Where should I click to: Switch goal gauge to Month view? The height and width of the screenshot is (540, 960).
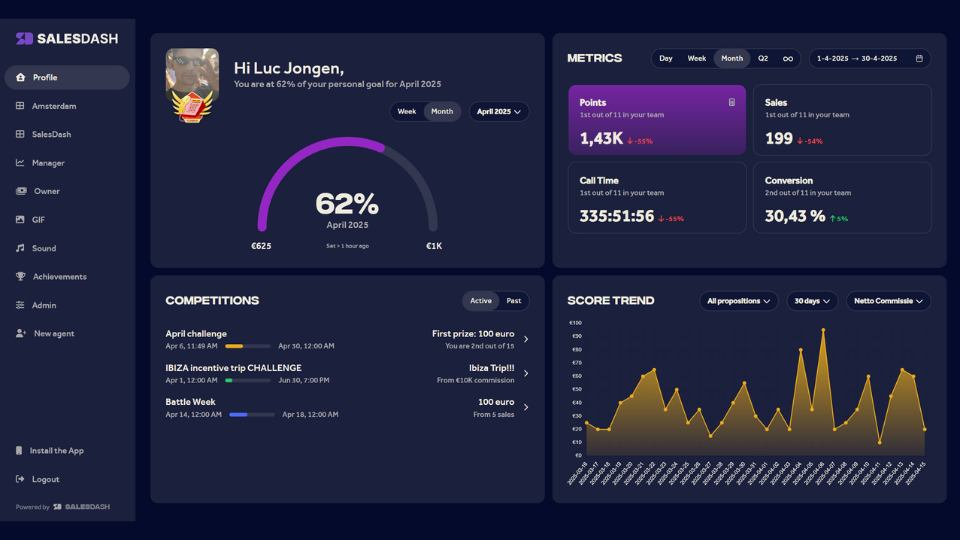click(x=442, y=111)
